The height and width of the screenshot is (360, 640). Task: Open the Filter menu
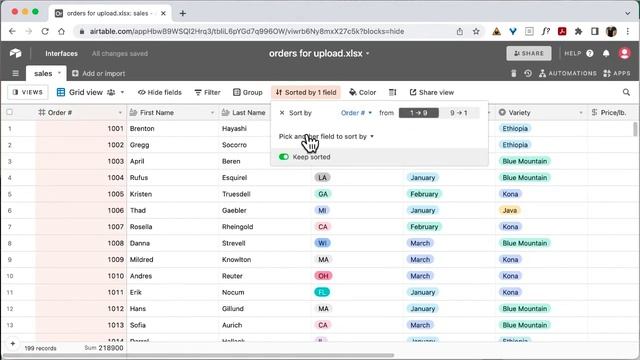tap(207, 92)
